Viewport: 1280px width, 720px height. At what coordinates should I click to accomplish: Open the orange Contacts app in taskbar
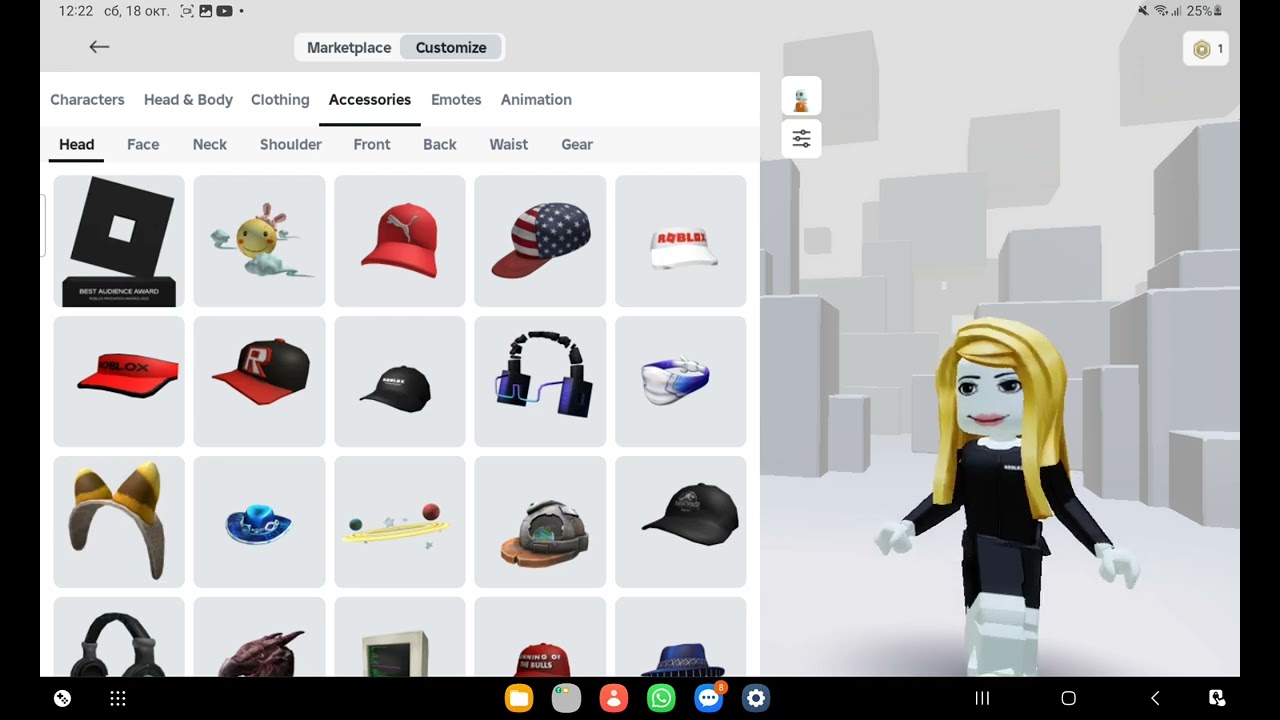click(x=614, y=698)
